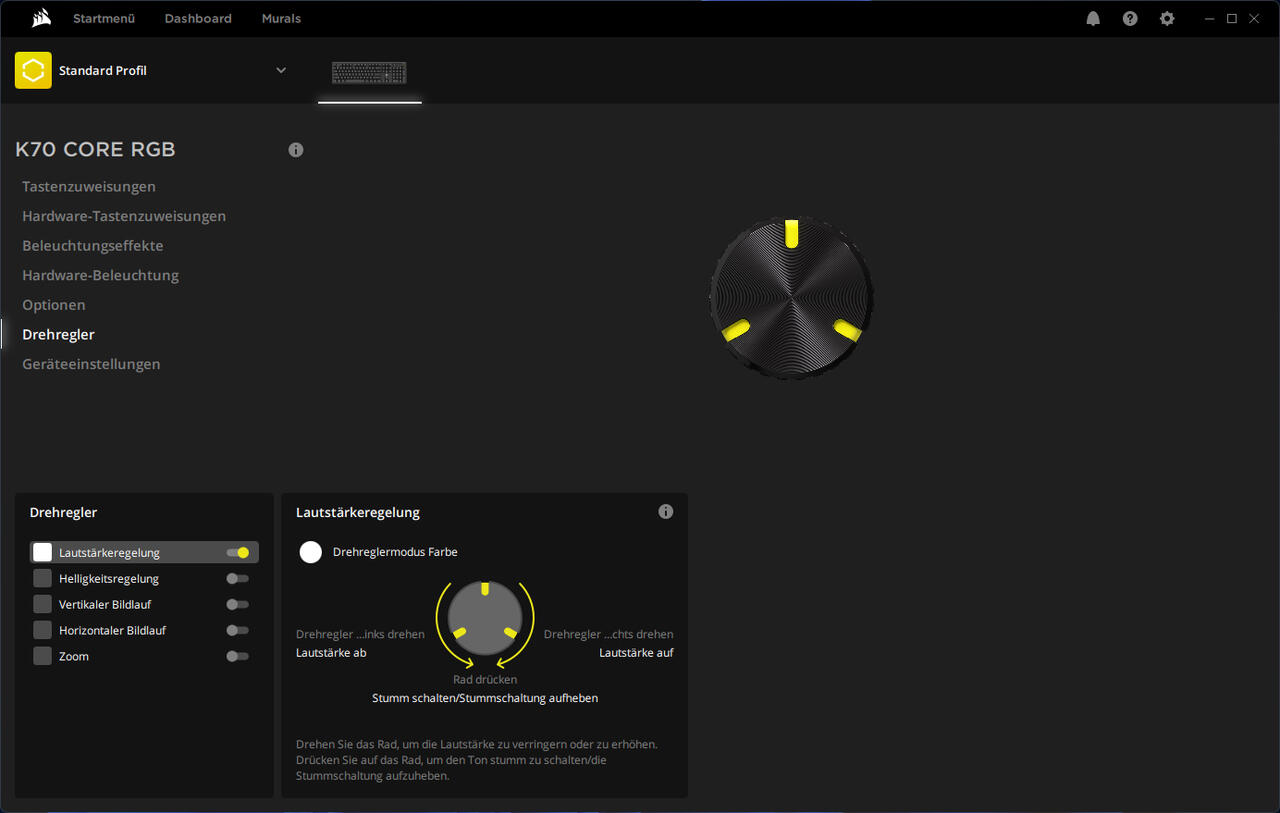Open the settings gear icon
1280x813 pixels.
pyautogui.click(x=1167, y=19)
